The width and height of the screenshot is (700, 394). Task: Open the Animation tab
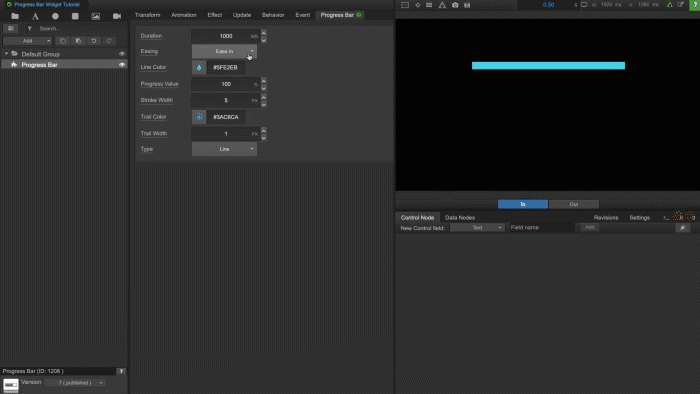(184, 15)
